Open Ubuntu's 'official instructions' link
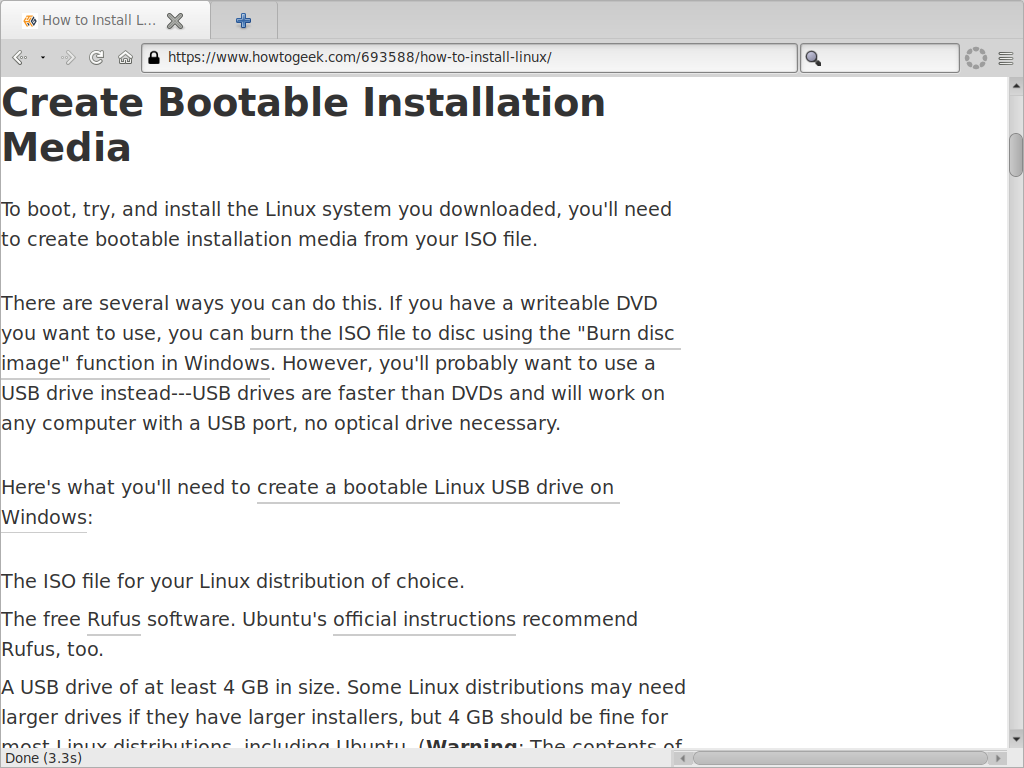The width and height of the screenshot is (1024, 768). tap(424, 619)
